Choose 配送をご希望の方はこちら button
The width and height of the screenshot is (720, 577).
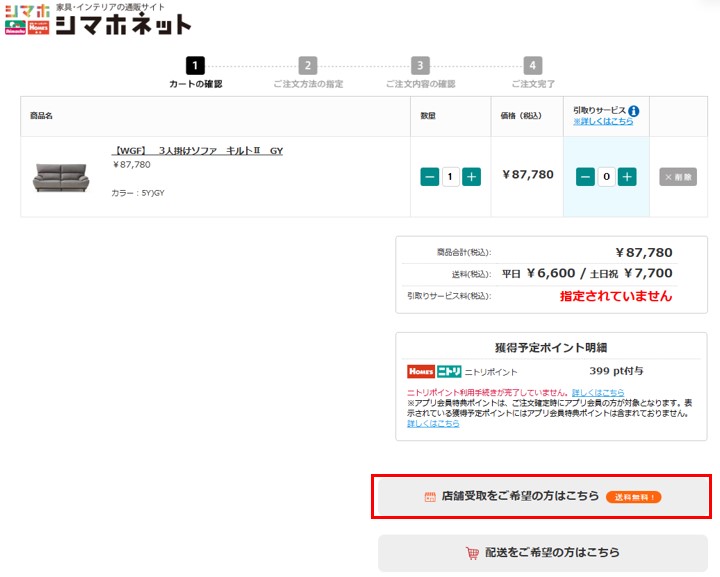542,552
